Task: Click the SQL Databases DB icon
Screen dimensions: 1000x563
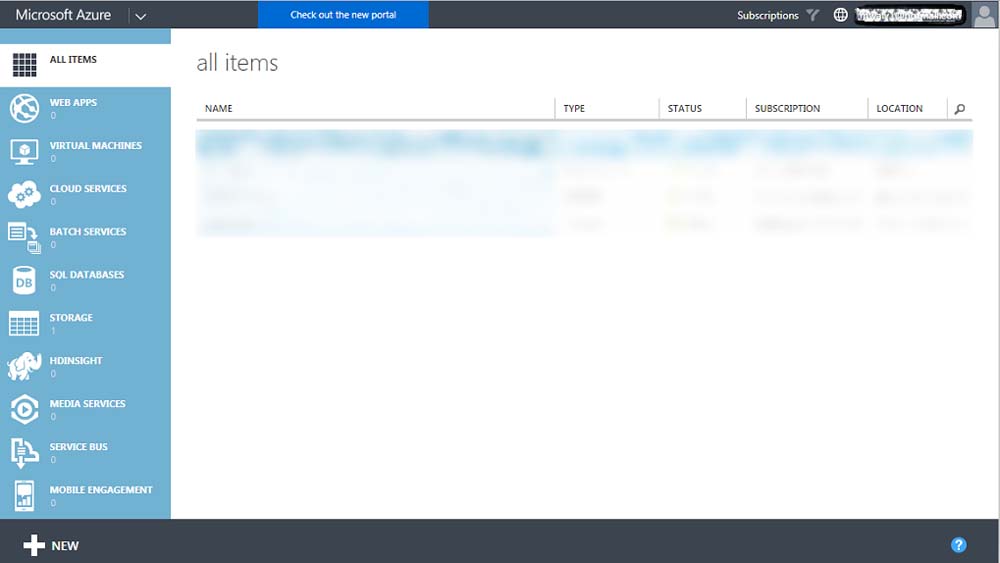Action: coord(24,281)
